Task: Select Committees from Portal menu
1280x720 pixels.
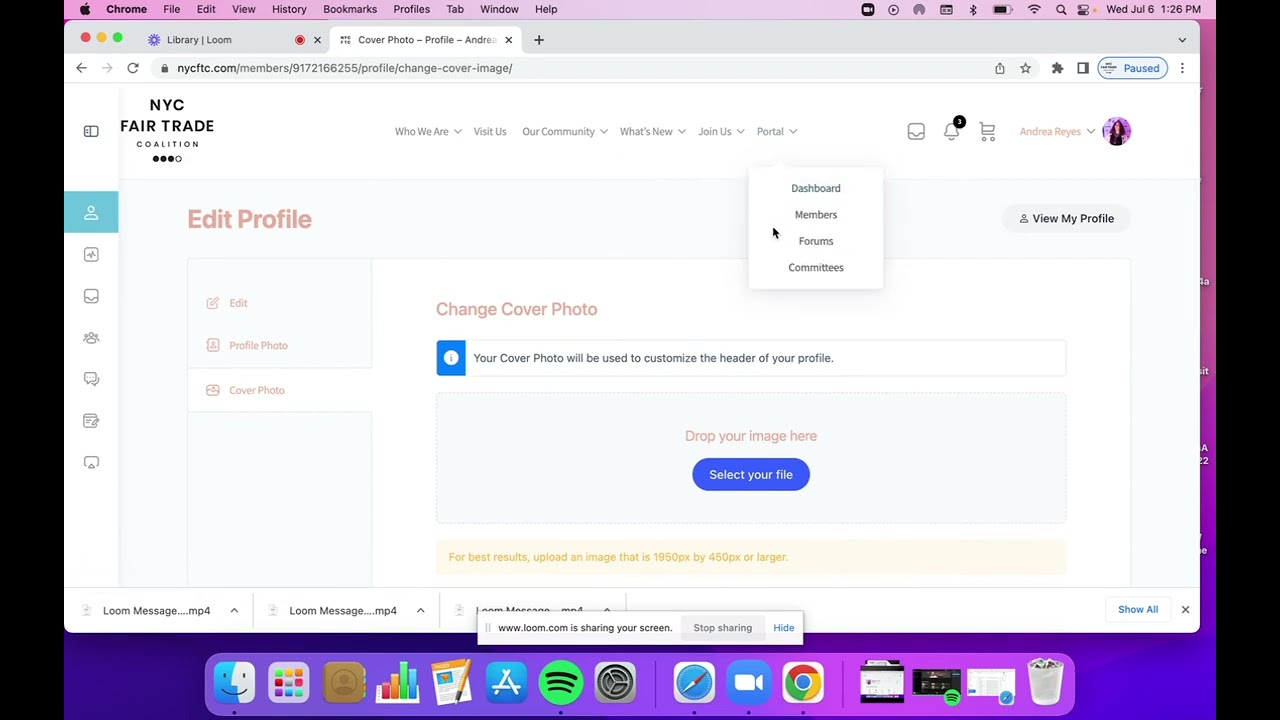Action: (816, 267)
